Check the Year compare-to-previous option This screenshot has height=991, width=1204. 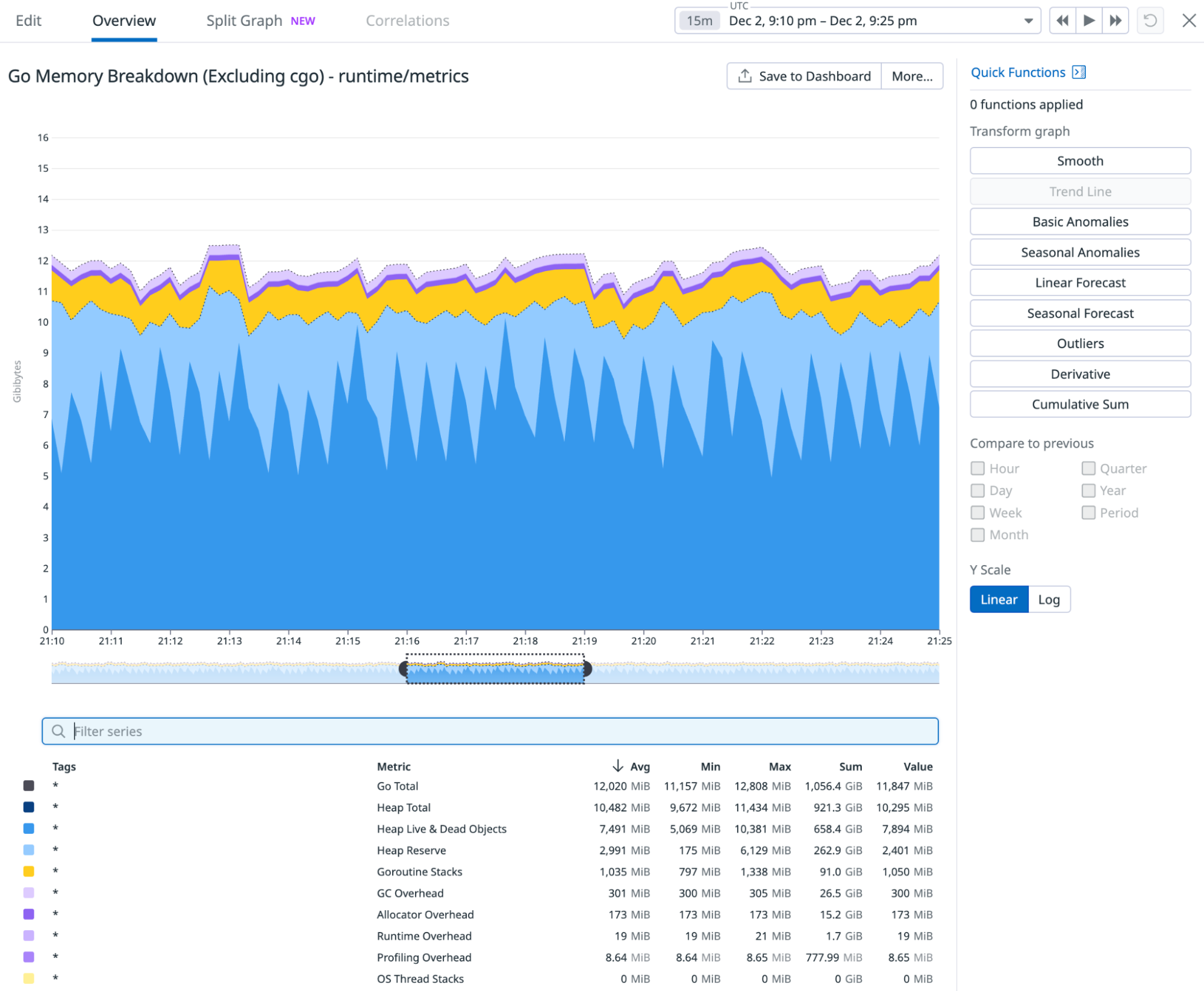coord(1088,490)
